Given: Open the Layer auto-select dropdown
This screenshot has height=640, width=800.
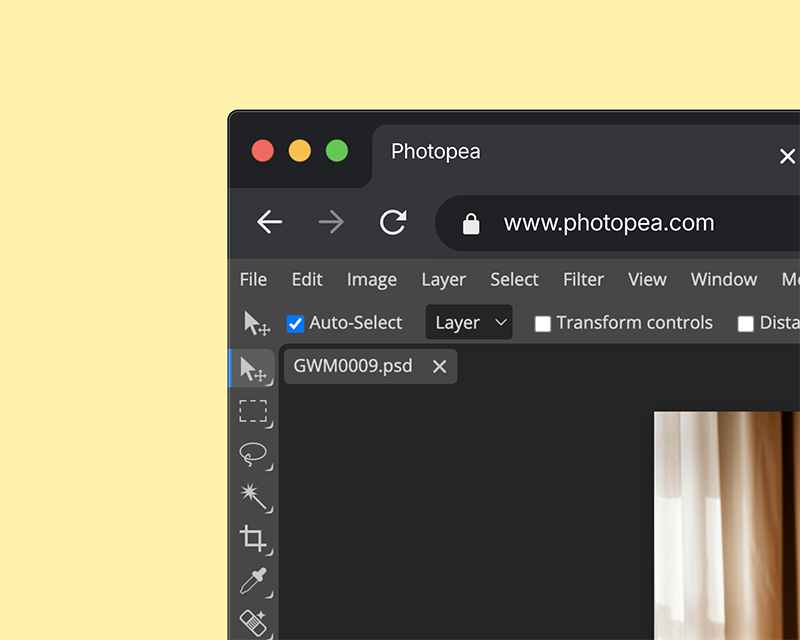Looking at the screenshot, I should pos(469,323).
